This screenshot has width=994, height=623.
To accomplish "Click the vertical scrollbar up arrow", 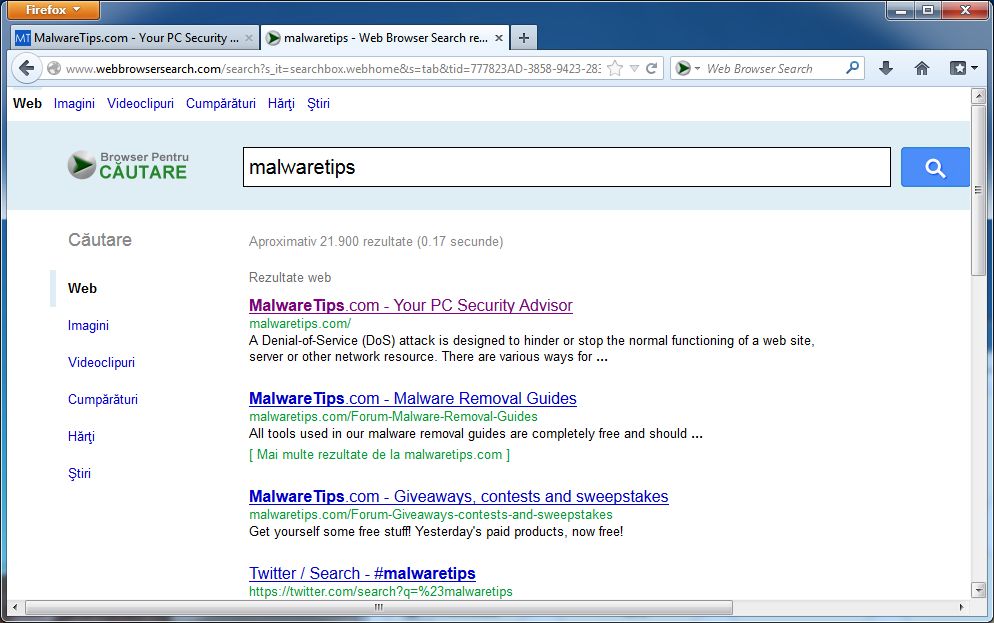I will [x=978, y=96].
